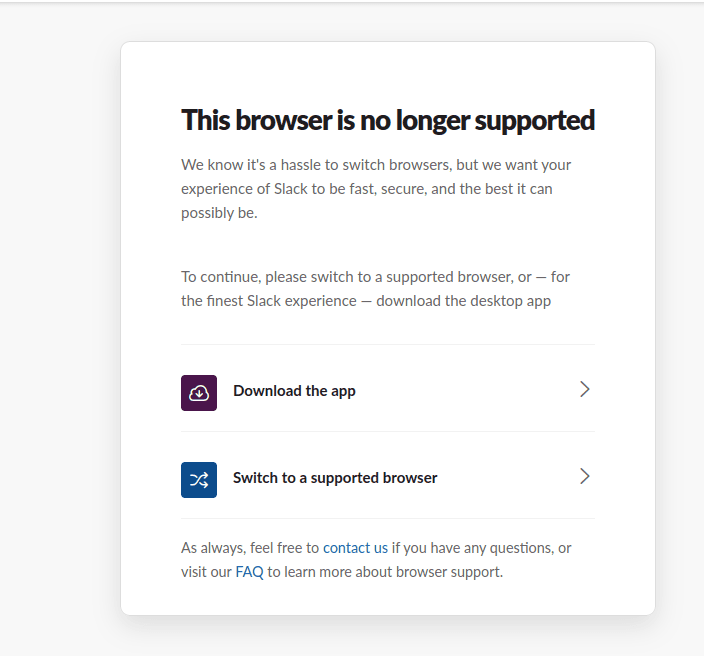The height and width of the screenshot is (656, 704).
Task: Follow the FAQ link about browser support
Action: click(x=249, y=572)
